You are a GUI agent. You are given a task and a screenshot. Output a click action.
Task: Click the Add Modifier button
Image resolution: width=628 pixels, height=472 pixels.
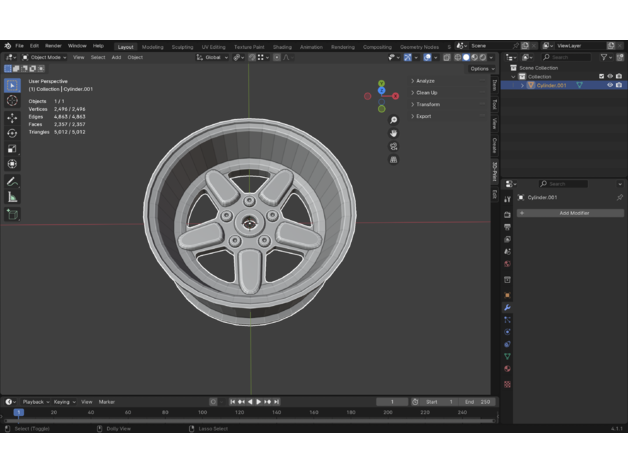[573, 213]
